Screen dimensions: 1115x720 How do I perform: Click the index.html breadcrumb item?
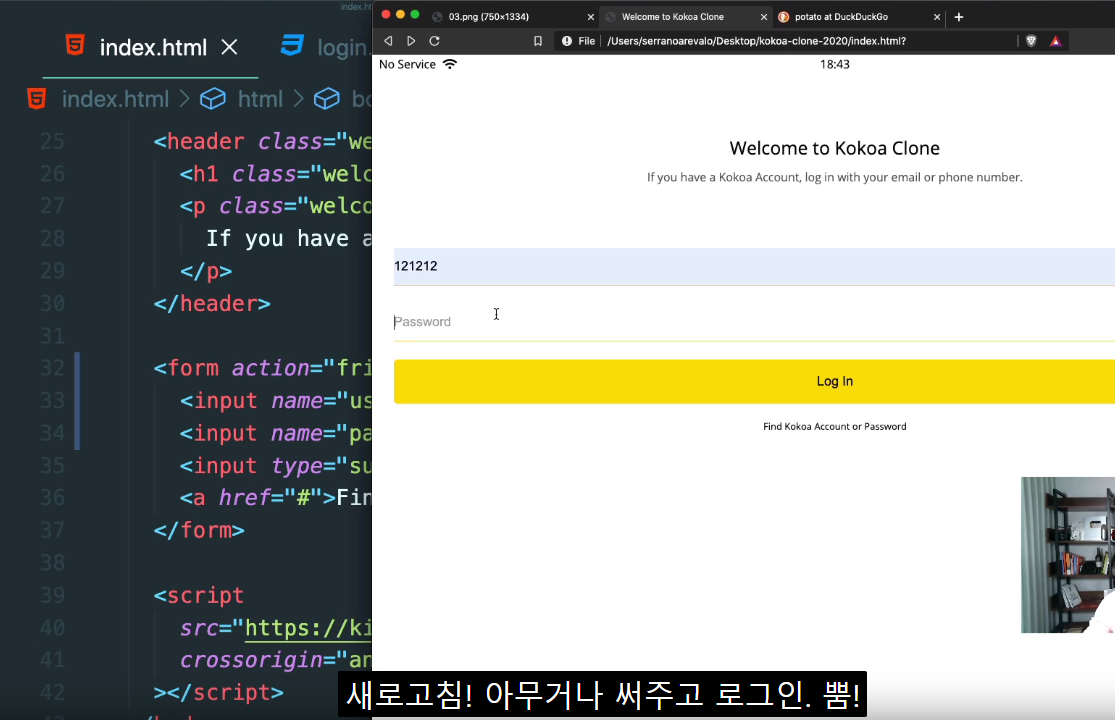pyautogui.click(x=115, y=99)
